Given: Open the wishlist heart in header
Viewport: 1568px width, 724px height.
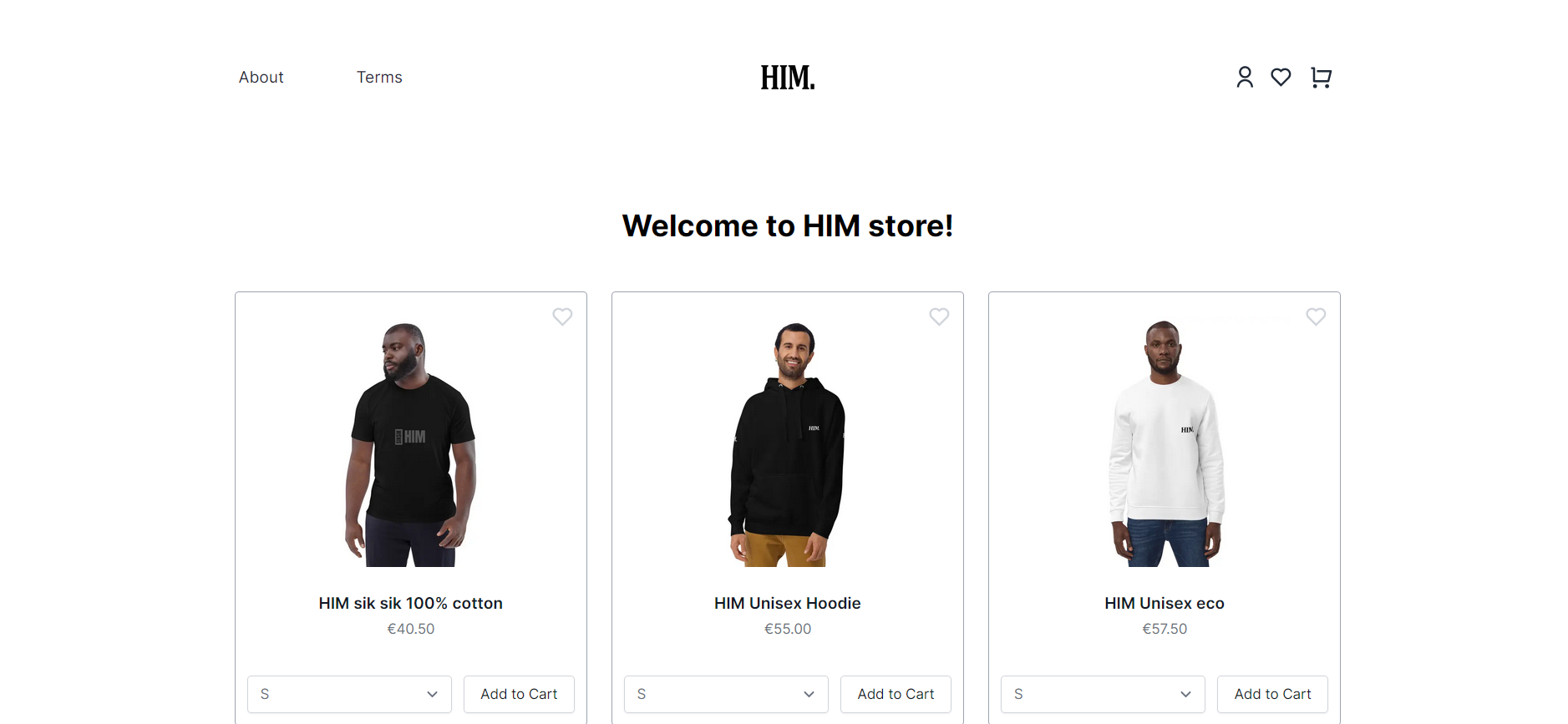Looking at the screenshot, I should tap(1281, 77).
